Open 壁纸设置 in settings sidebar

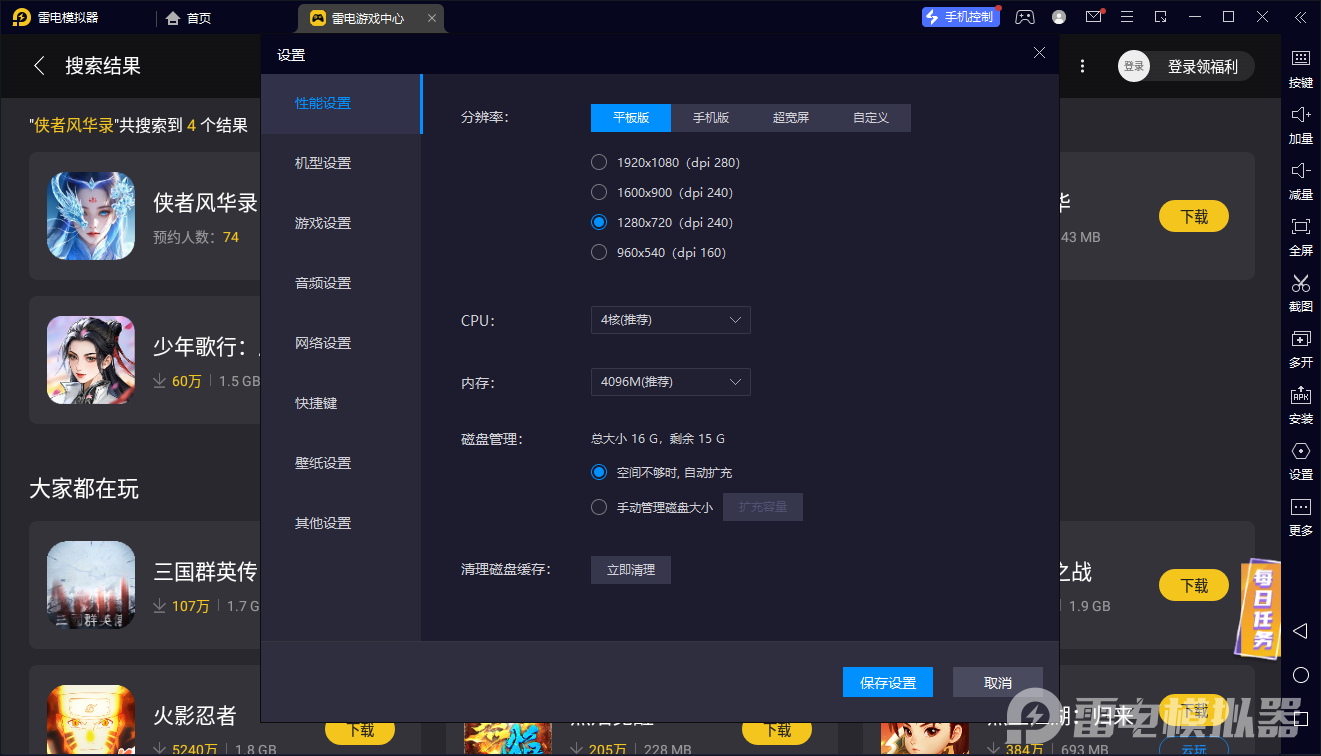341,464
